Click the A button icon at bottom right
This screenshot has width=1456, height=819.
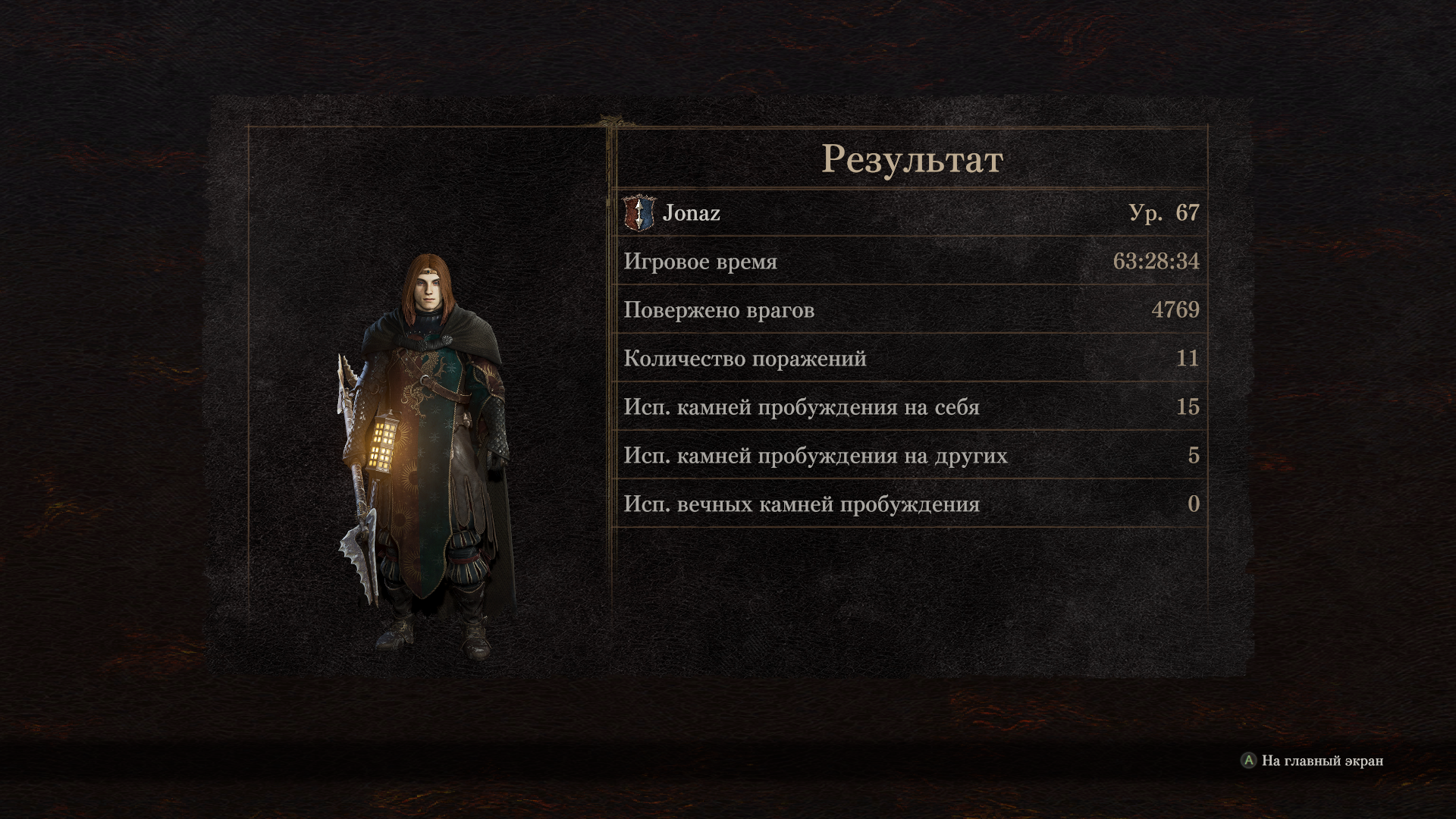(1248, 760)
